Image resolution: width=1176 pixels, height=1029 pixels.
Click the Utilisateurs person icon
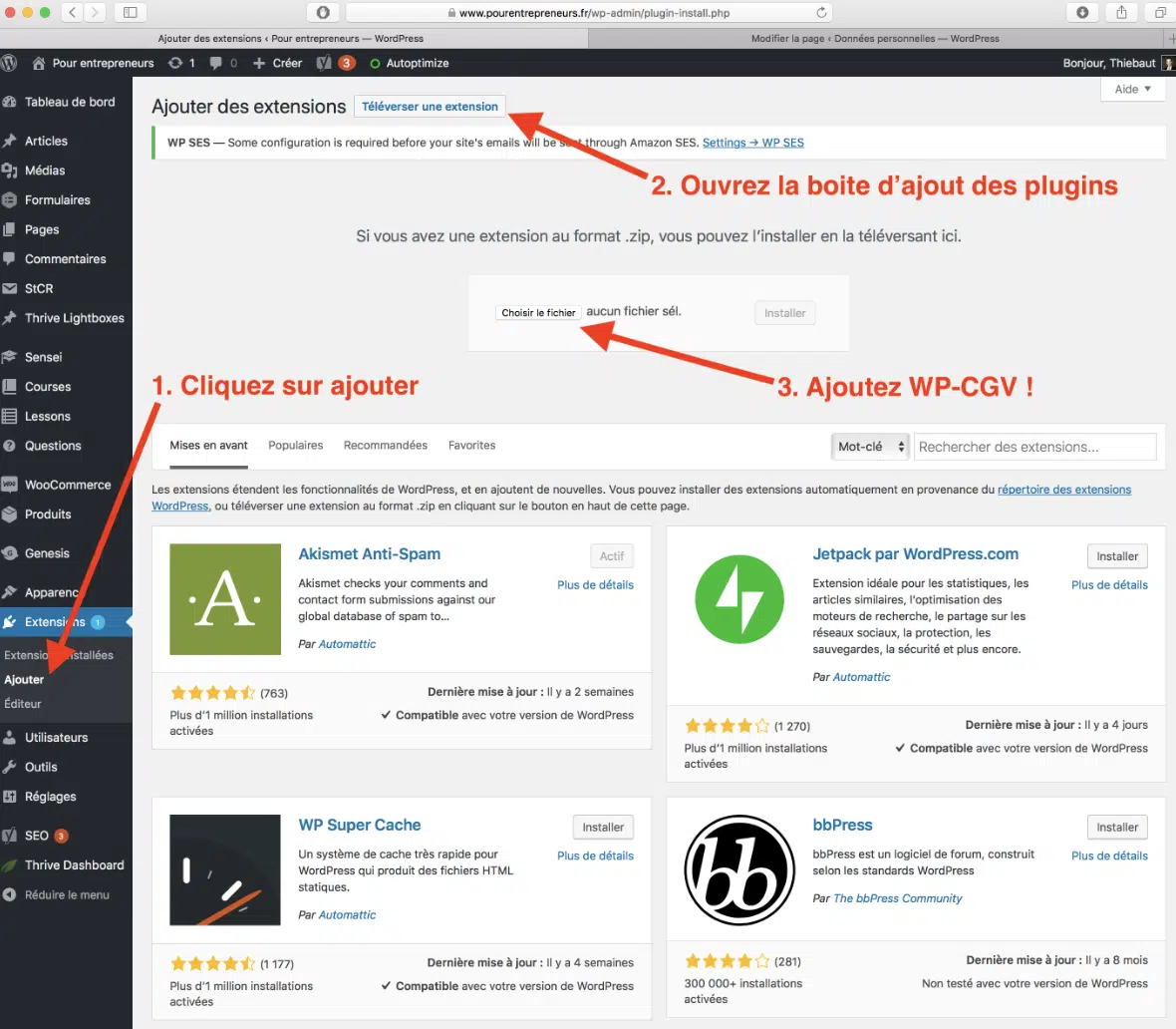10,738
